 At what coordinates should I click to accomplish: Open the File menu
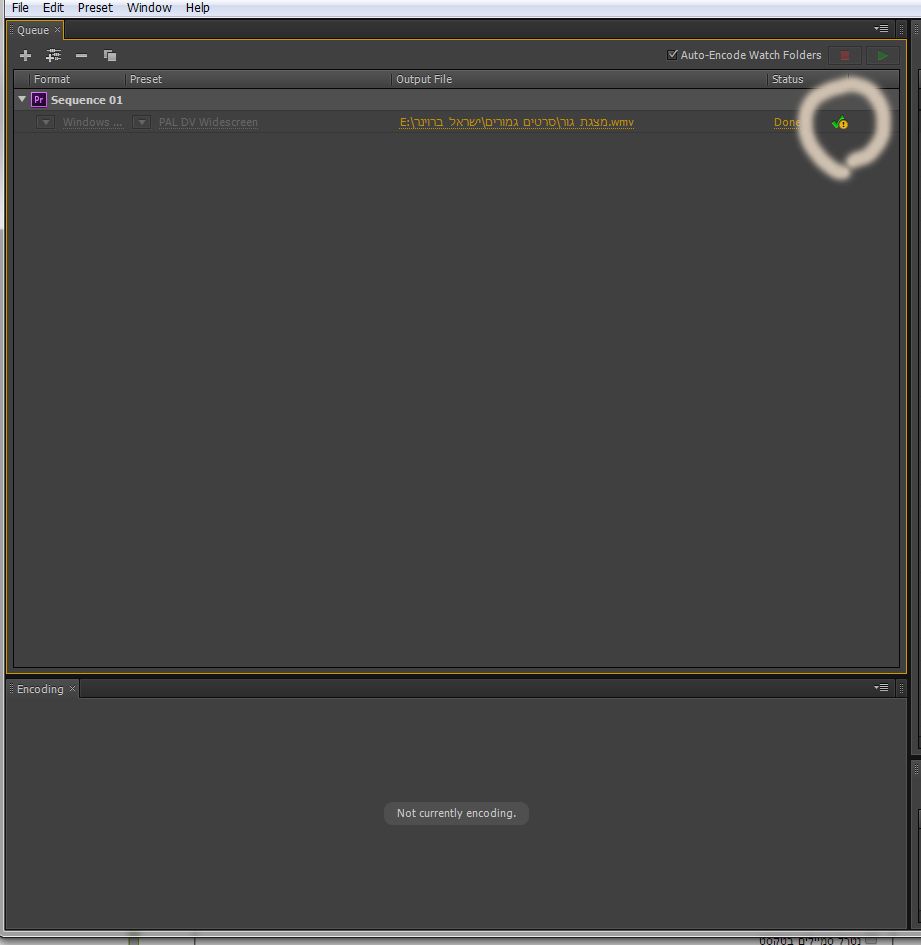[20, 8]
